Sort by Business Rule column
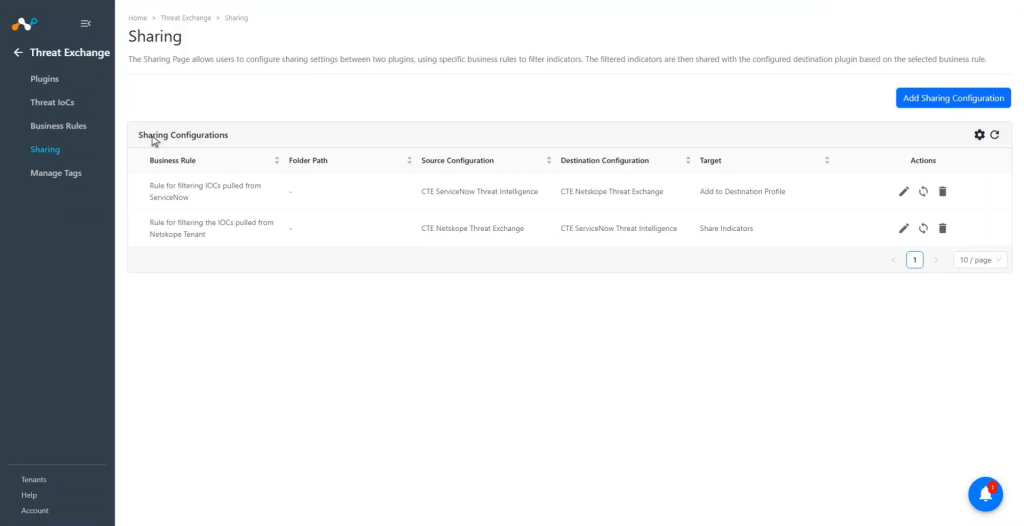 (x=277, y=160)
